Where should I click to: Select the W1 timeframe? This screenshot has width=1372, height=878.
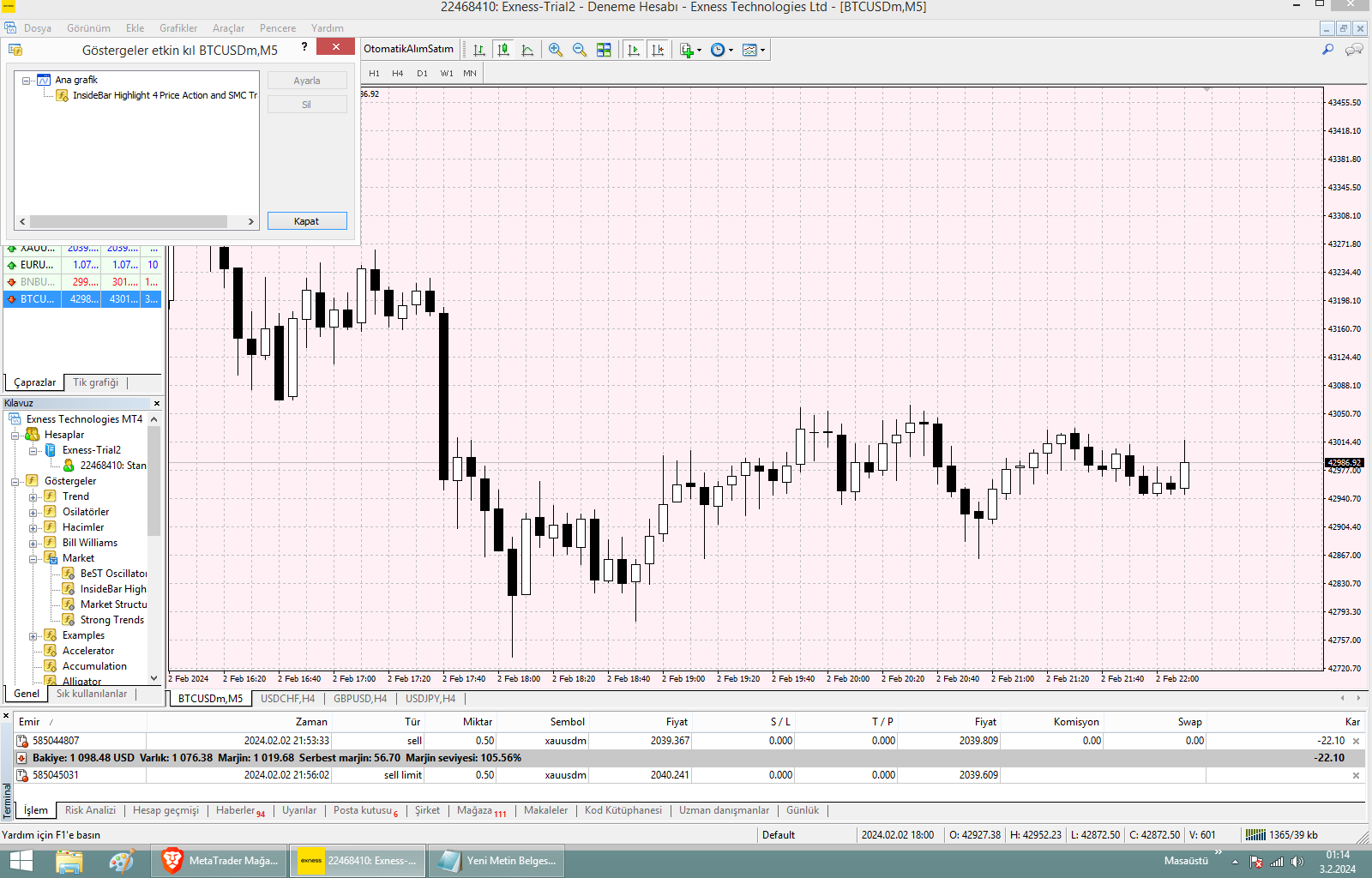(447, 73)
